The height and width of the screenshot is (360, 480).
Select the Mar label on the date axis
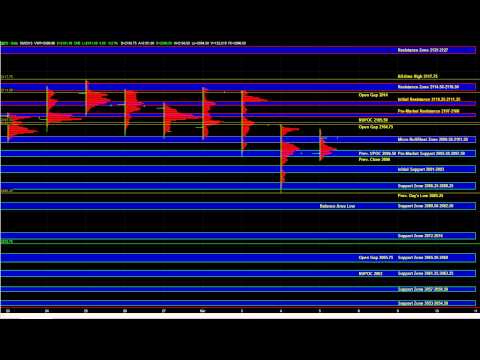click(x=203, y=311)
